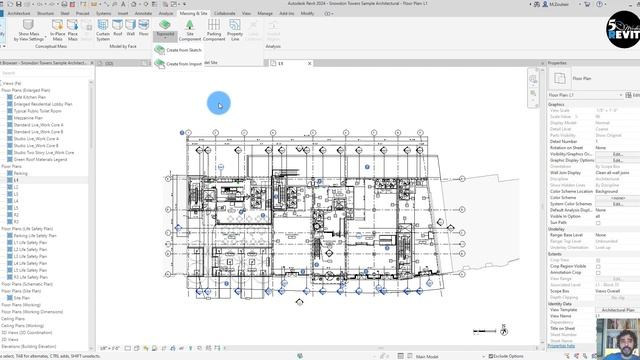640x360 pixels.
Task: Click the user account M.Zouhair
Action: coord(555,4)
